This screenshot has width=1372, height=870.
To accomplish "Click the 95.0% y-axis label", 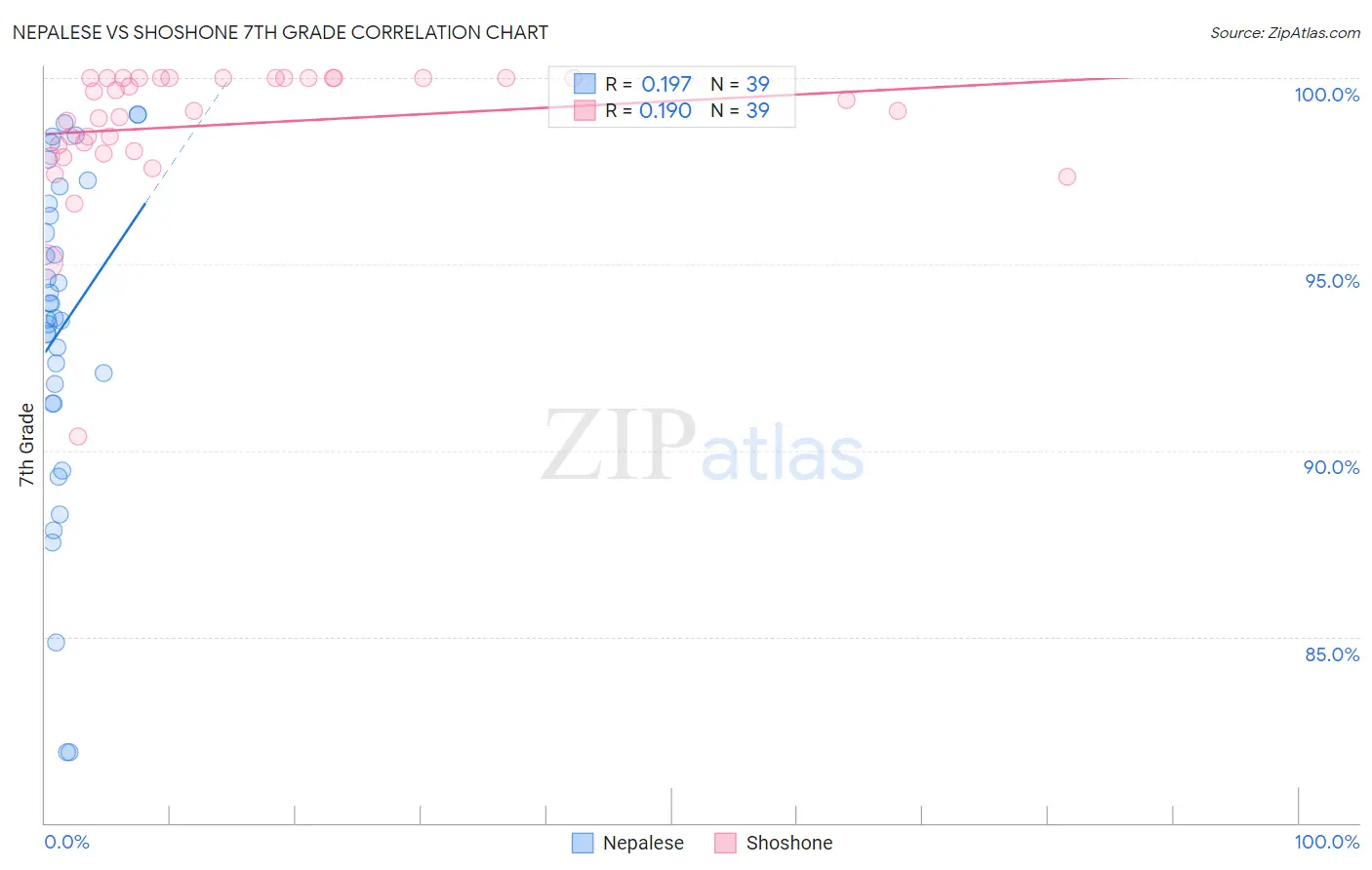I will tap(1332, 281).
